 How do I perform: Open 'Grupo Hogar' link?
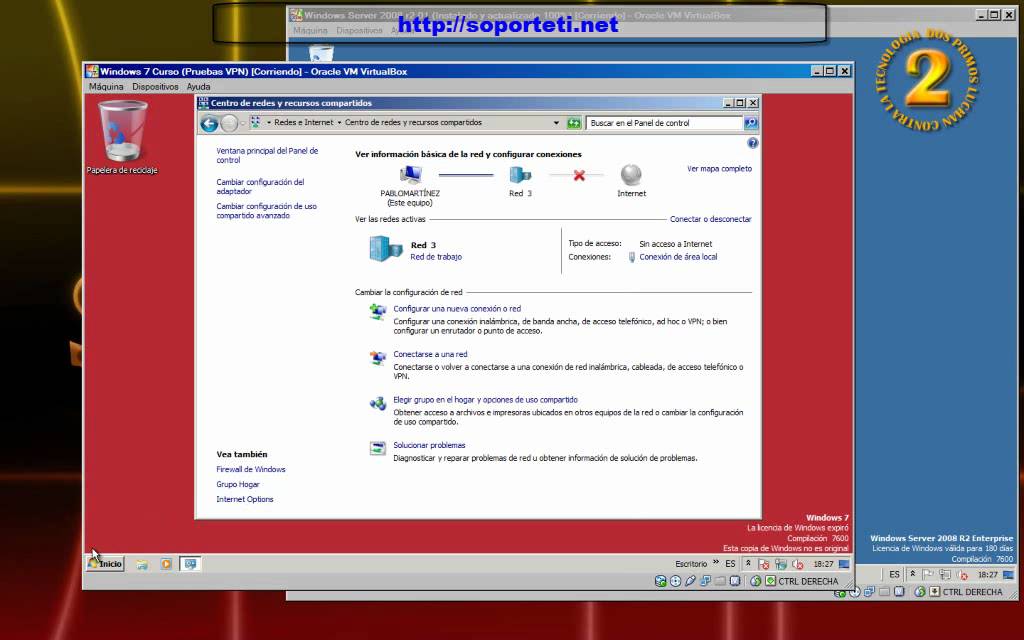[238, 485]
